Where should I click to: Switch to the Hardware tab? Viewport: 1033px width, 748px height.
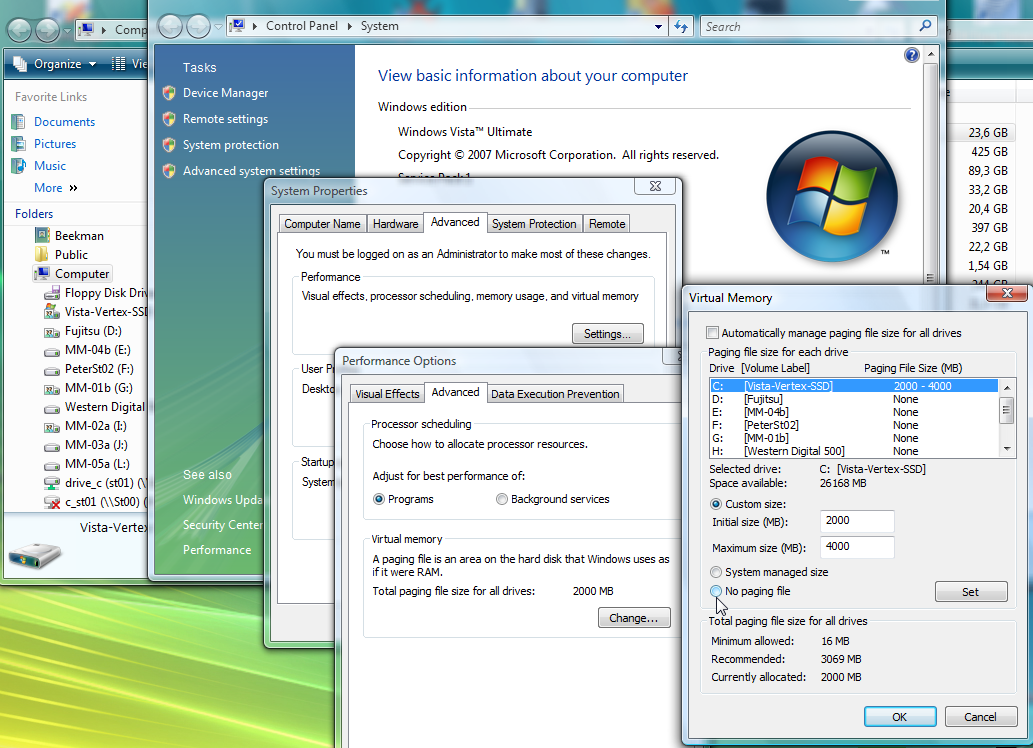(395, 224)
